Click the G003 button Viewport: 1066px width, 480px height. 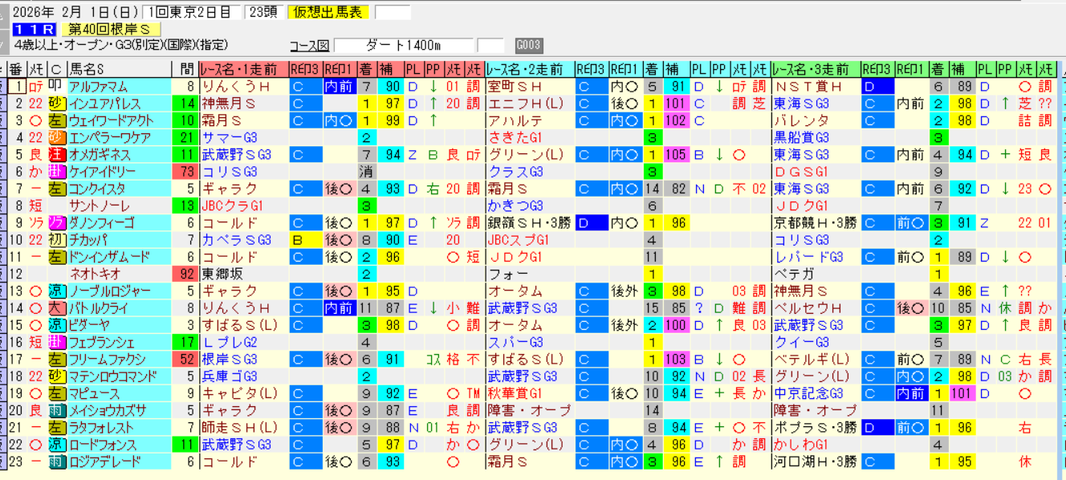[528, 46]
